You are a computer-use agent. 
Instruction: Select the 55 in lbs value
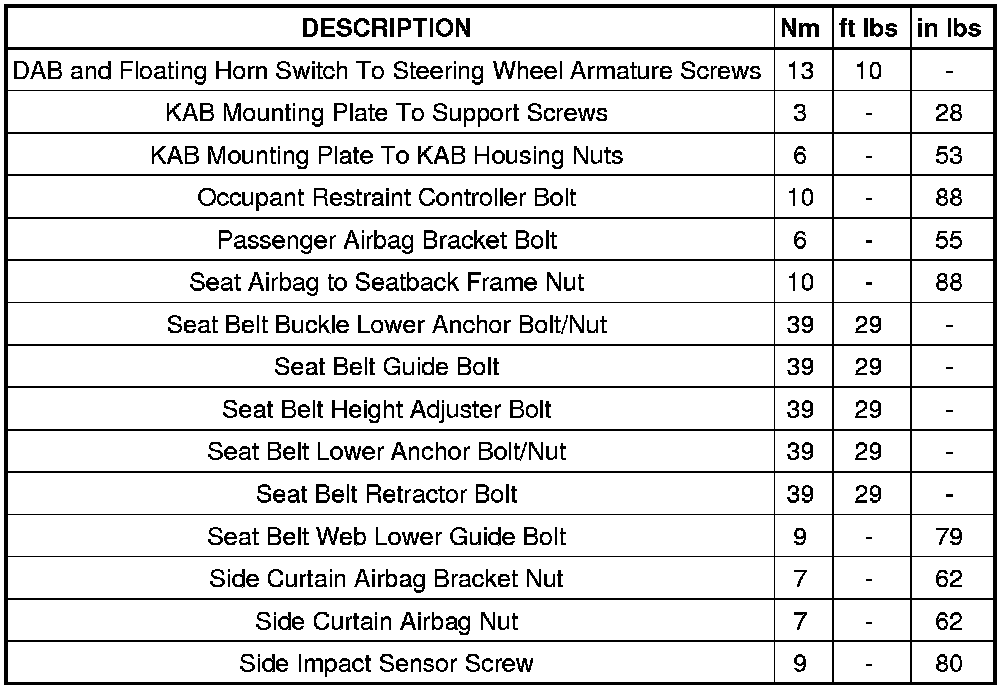tap(949, 240)
